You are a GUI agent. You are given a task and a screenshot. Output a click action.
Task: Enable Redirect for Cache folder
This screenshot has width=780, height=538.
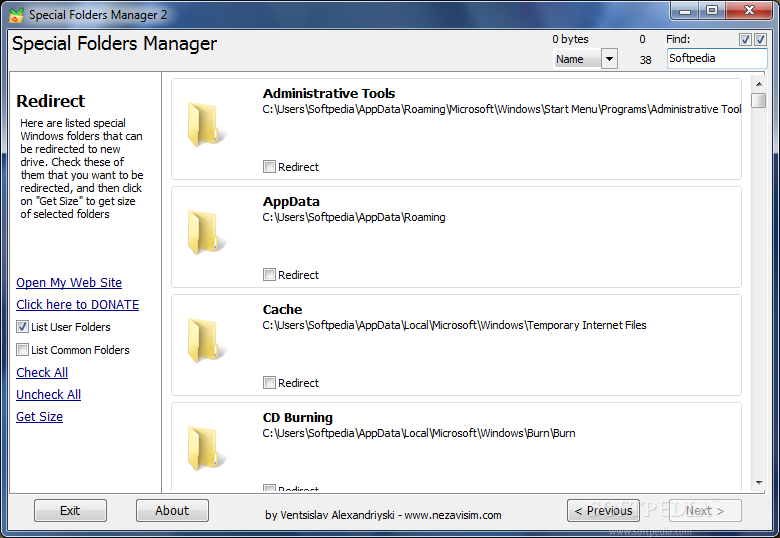coord(269,382)
